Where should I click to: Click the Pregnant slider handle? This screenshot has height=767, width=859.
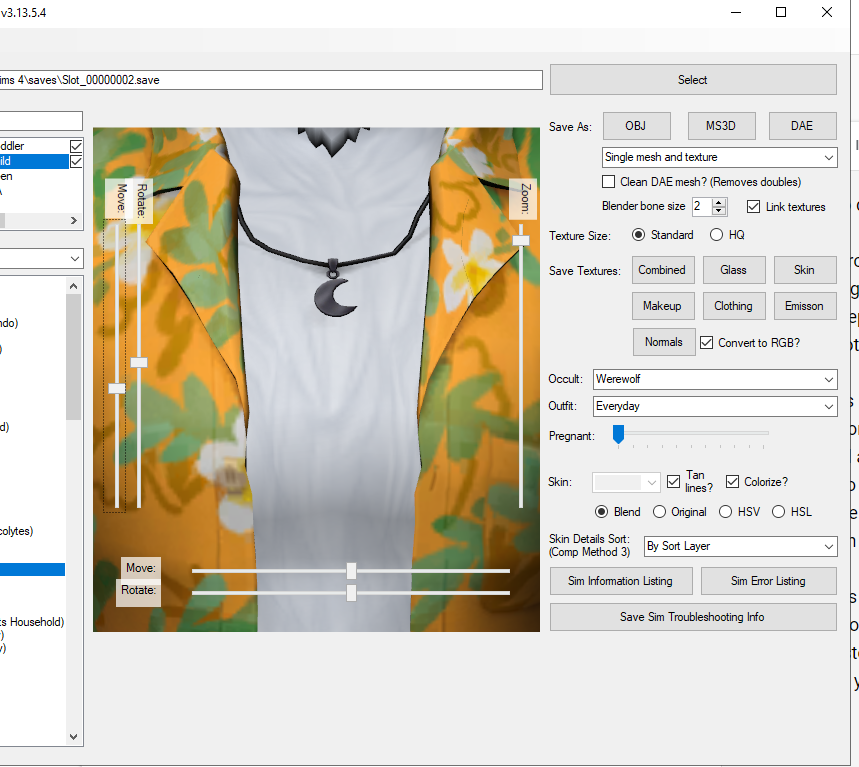coord(618,434)
